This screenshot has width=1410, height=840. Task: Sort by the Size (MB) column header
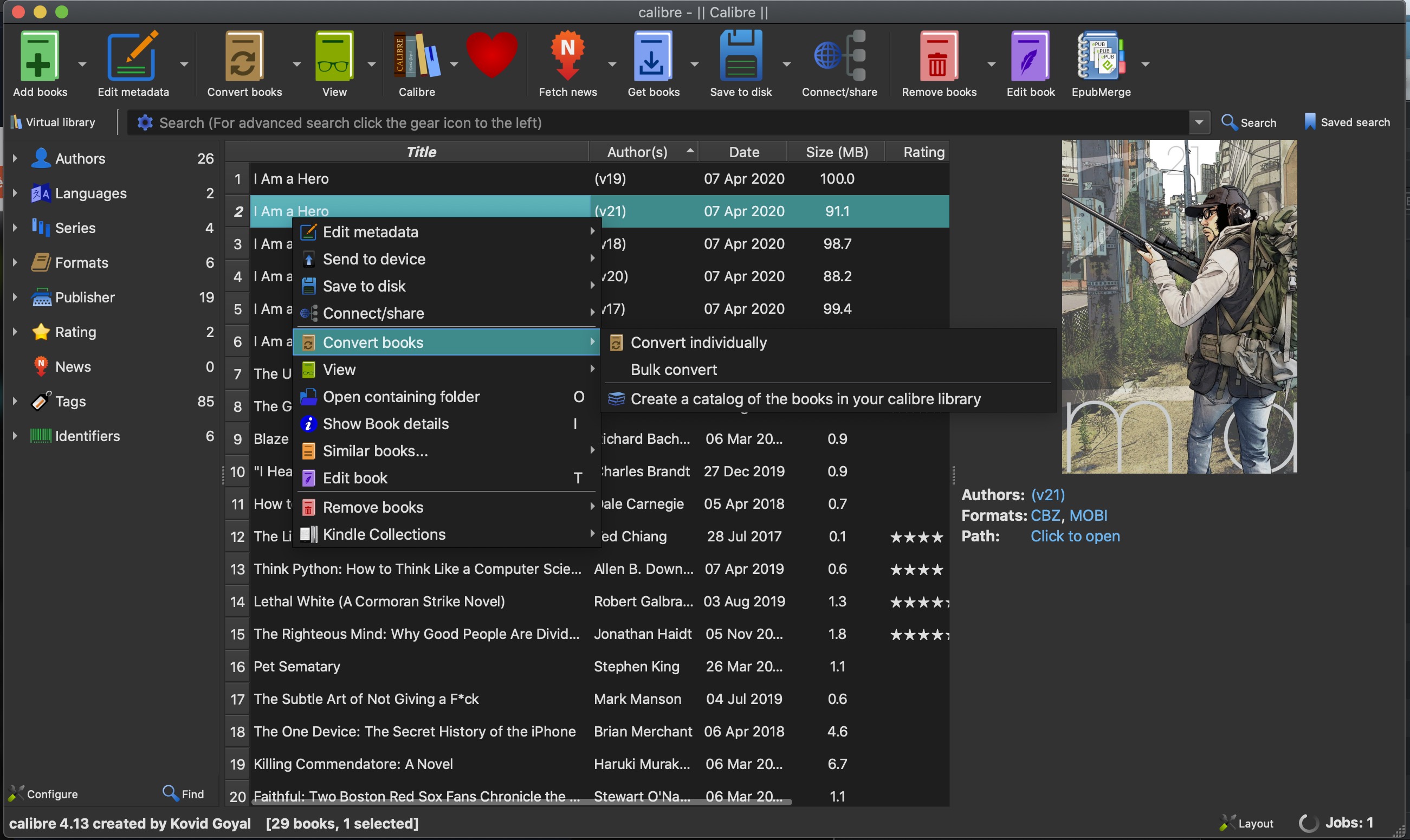[836, 152]
